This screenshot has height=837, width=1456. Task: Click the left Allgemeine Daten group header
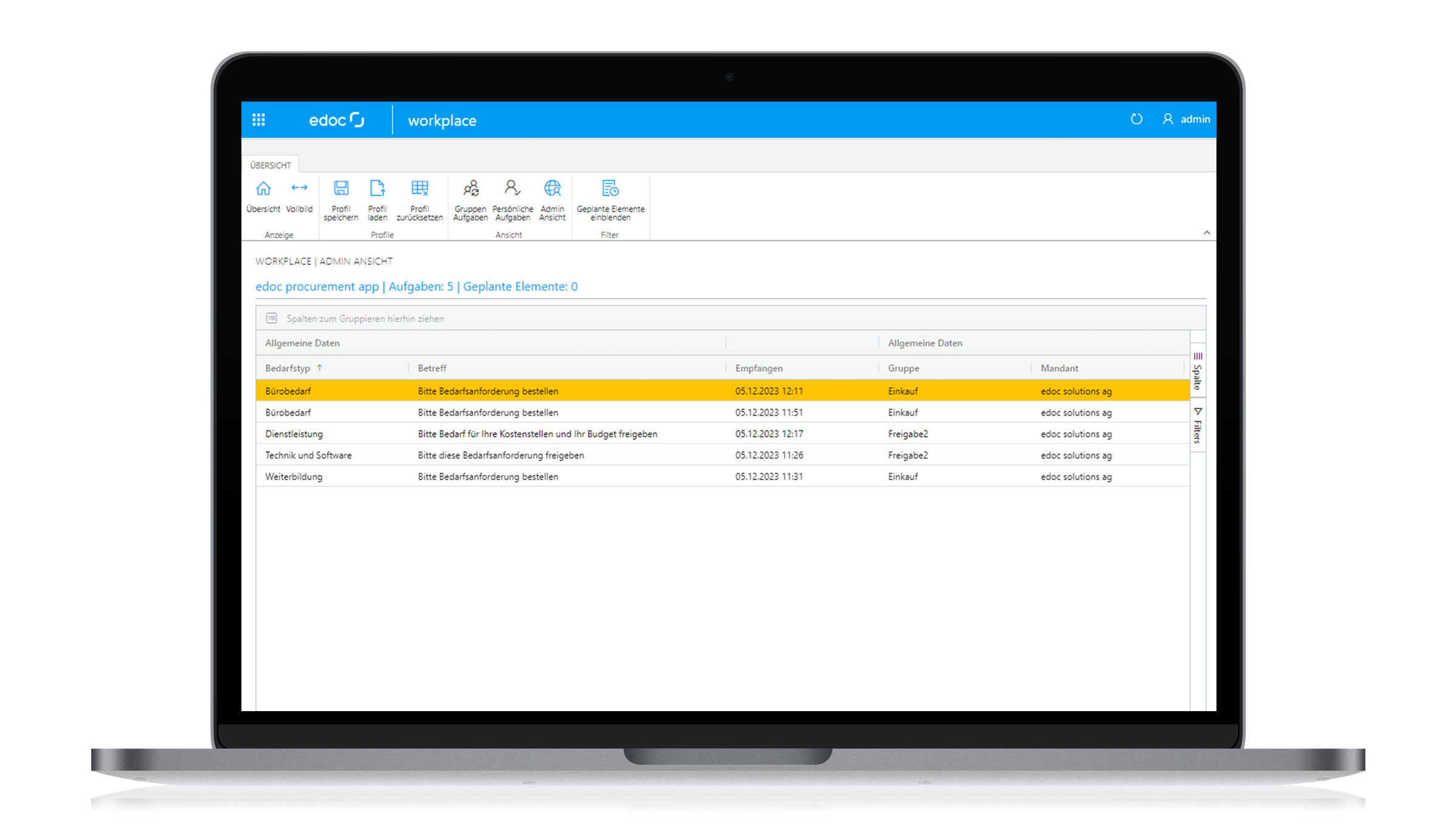coord(302,343)
